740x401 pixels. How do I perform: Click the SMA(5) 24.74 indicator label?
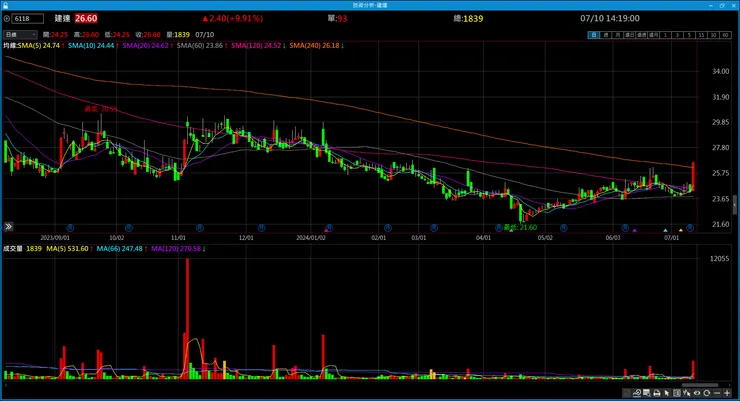coord(41,46)
